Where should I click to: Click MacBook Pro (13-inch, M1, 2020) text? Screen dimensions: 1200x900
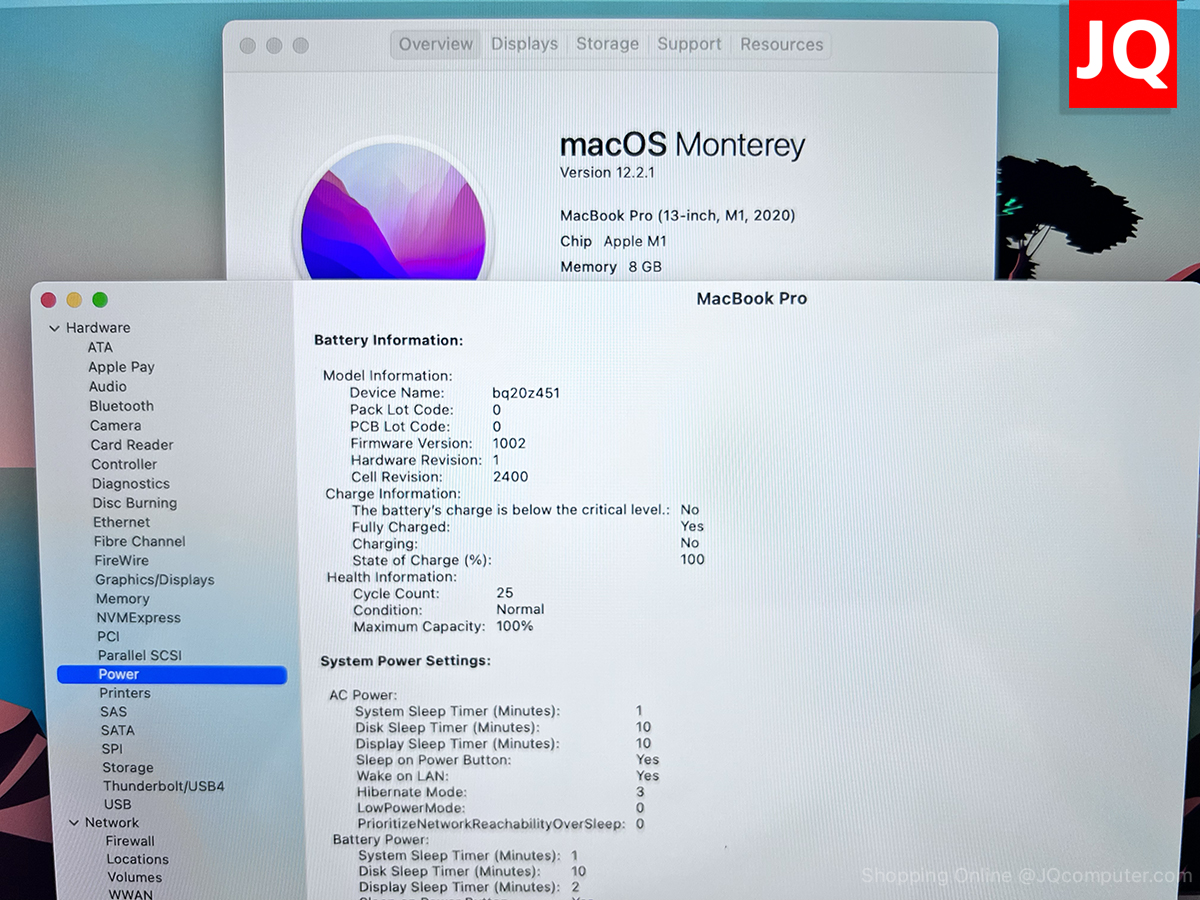point(677,215)
